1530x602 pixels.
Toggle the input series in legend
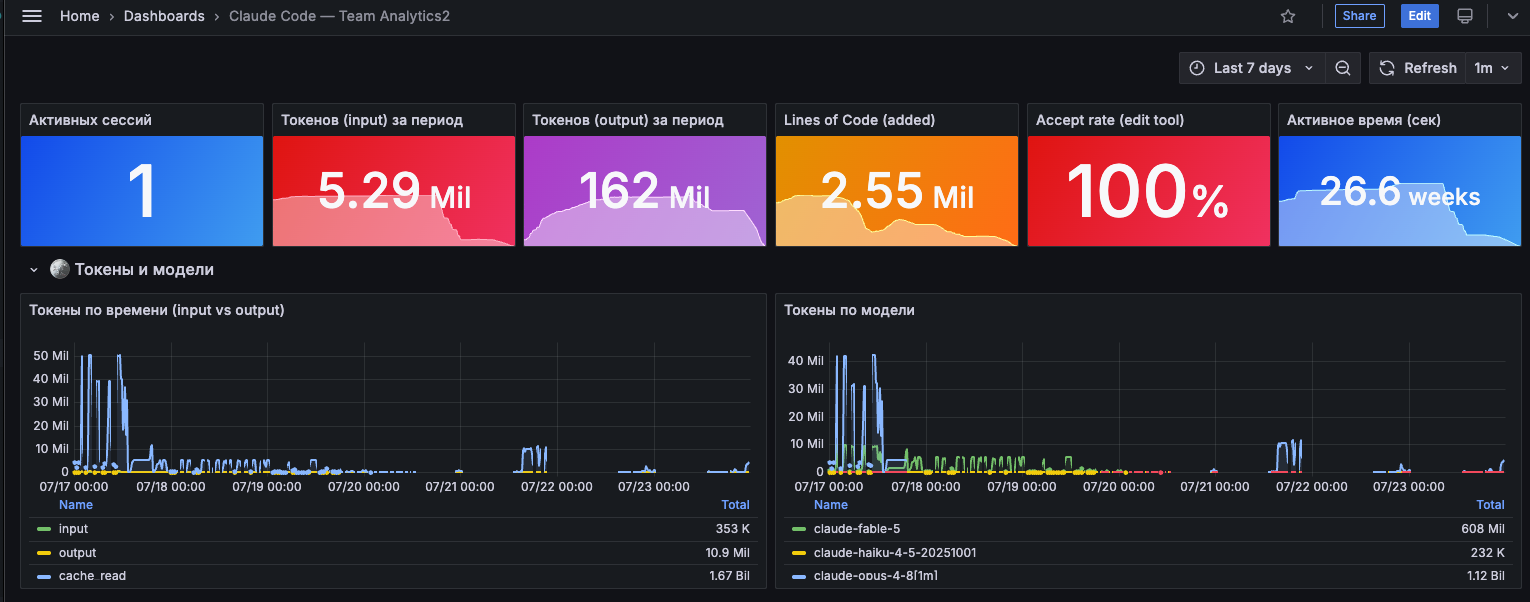point(73,529)
